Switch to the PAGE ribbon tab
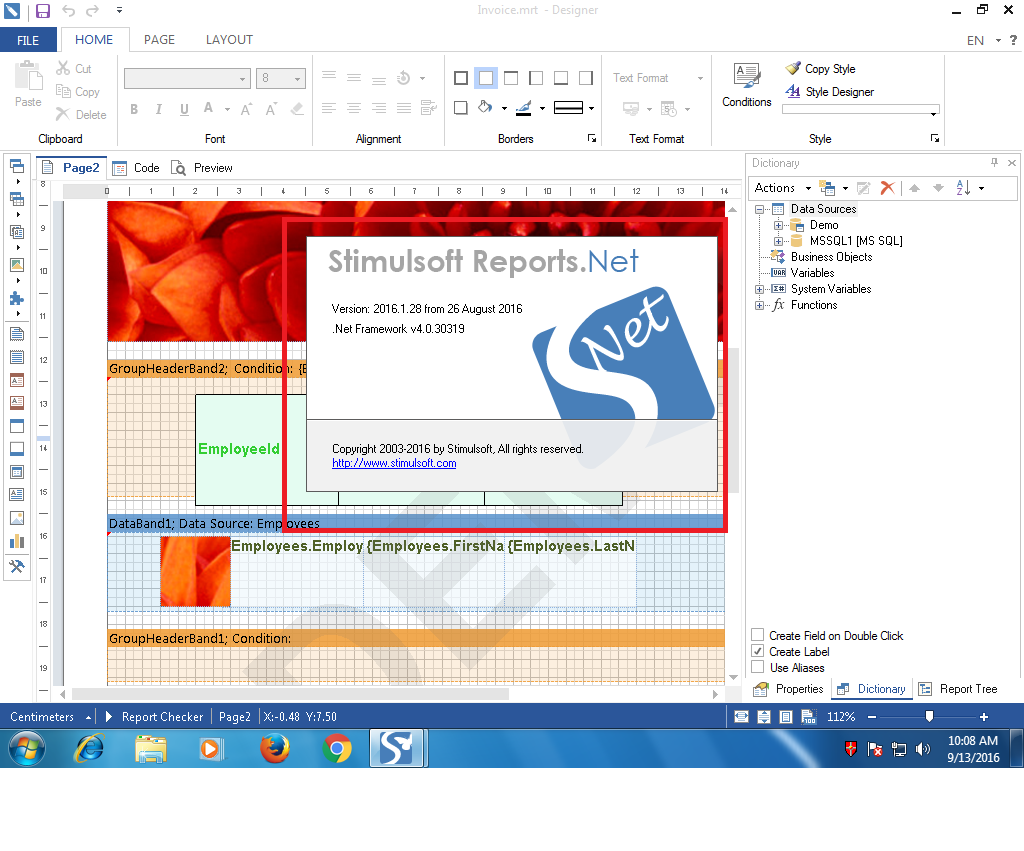This screenshot has height=851, width=1024. pos(159,40)
